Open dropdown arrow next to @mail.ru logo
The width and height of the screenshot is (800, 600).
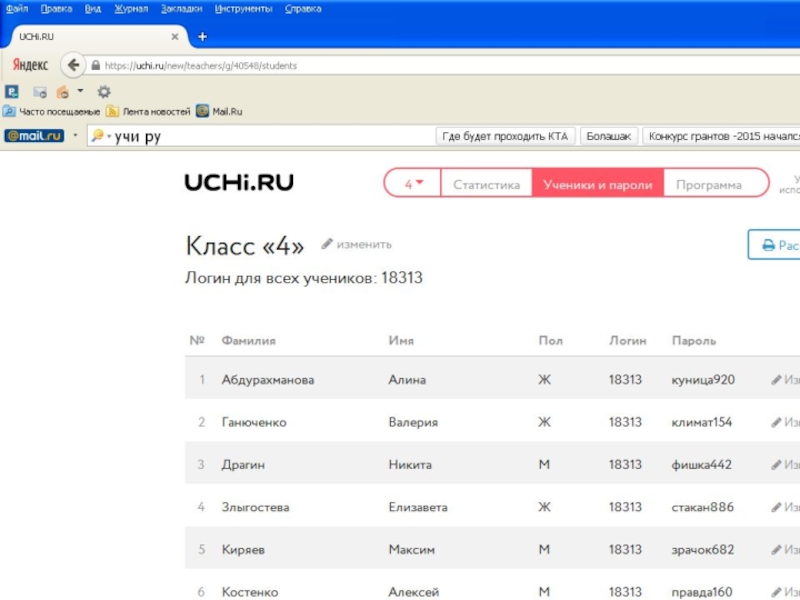click(74, 136)
